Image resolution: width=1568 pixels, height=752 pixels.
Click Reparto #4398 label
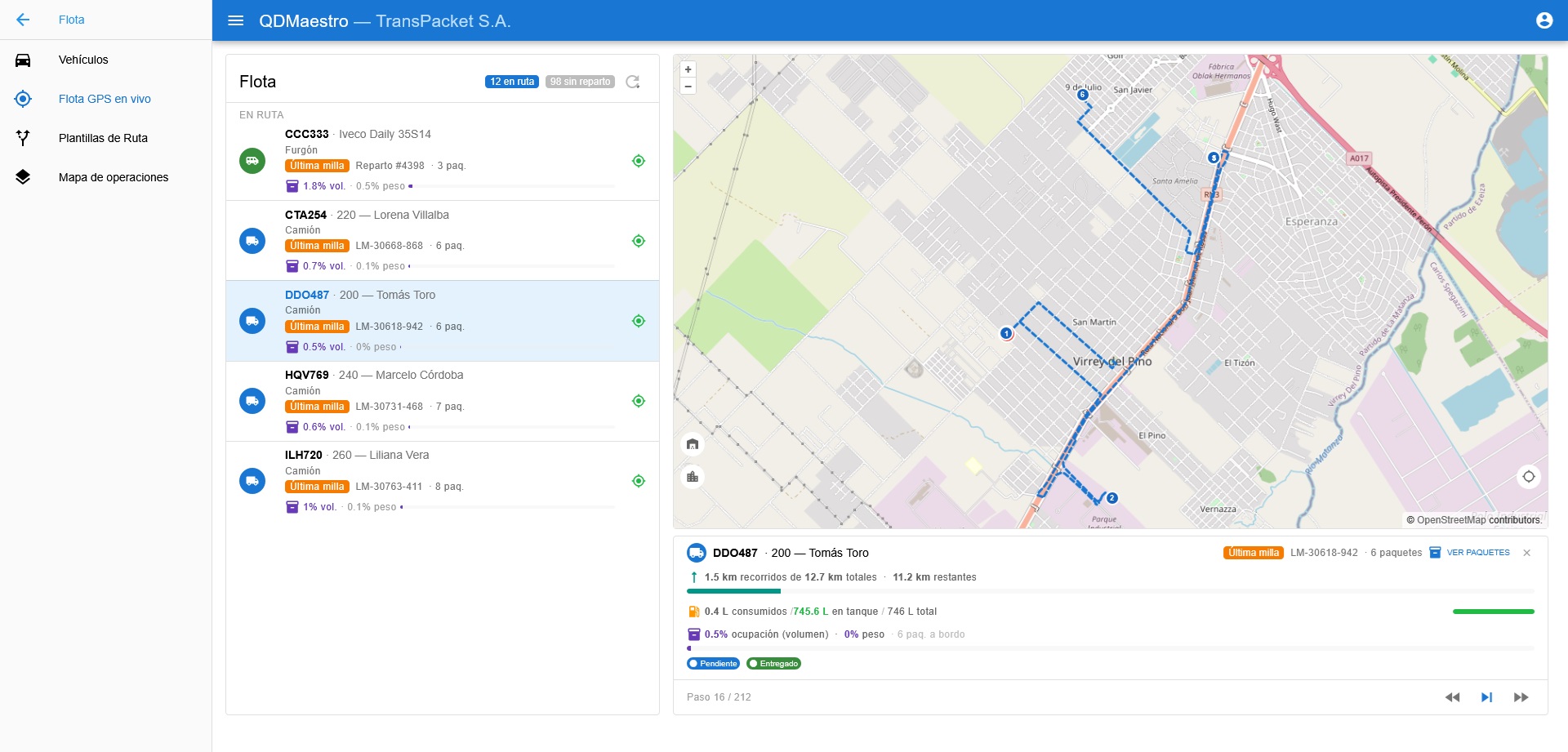pos(390,166)
